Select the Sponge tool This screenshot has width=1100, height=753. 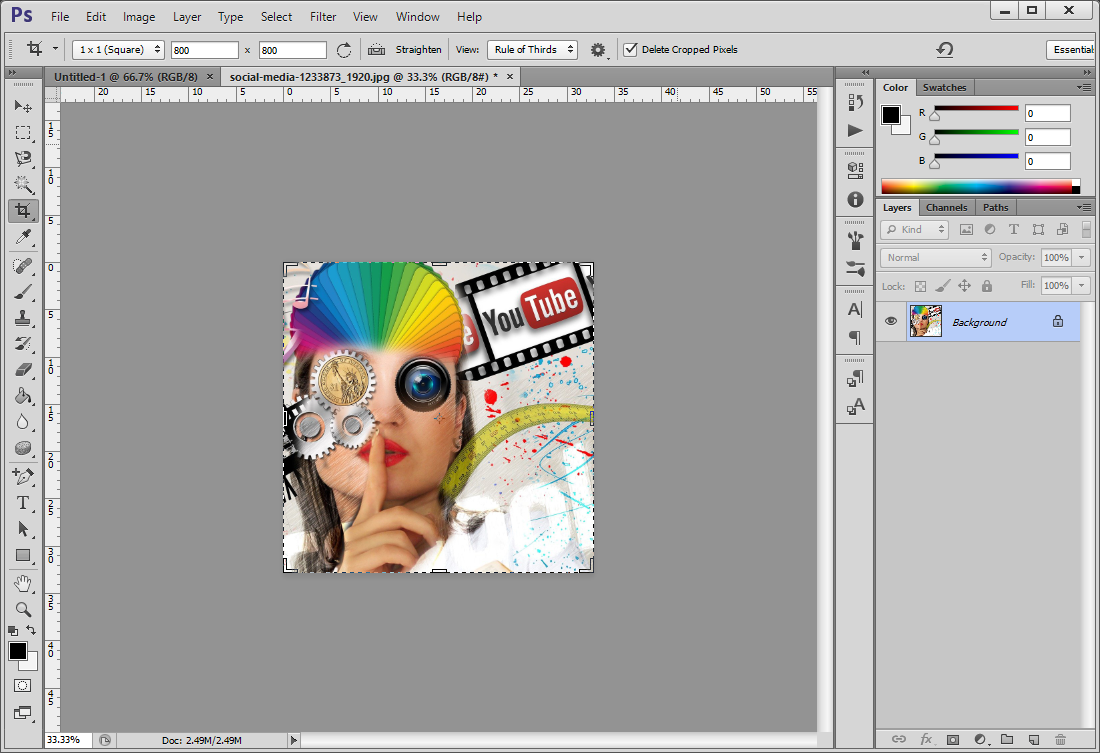(x=23, y=448)
